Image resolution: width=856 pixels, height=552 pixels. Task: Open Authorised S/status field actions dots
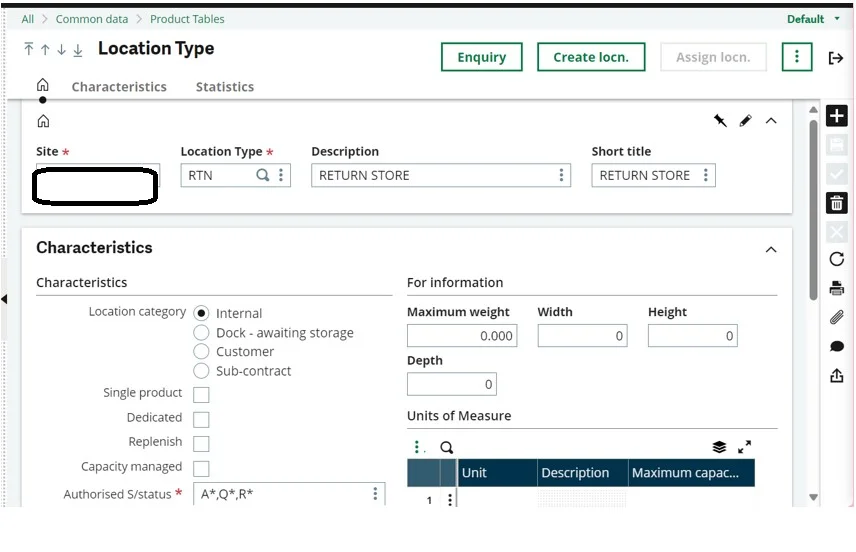point(375,494)
